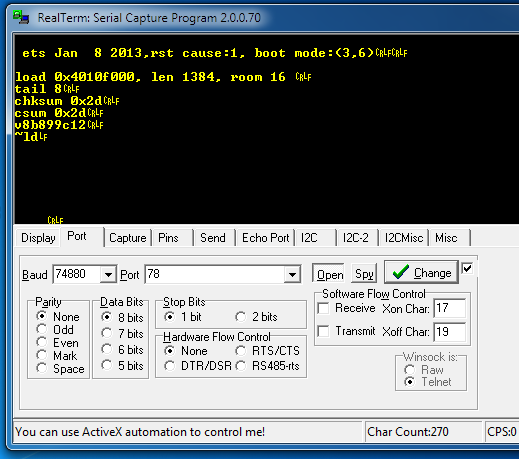Click the ActiveX automation status message
Image resolution: width=519 pixels, height=459 pixels.
coord(140,432)
